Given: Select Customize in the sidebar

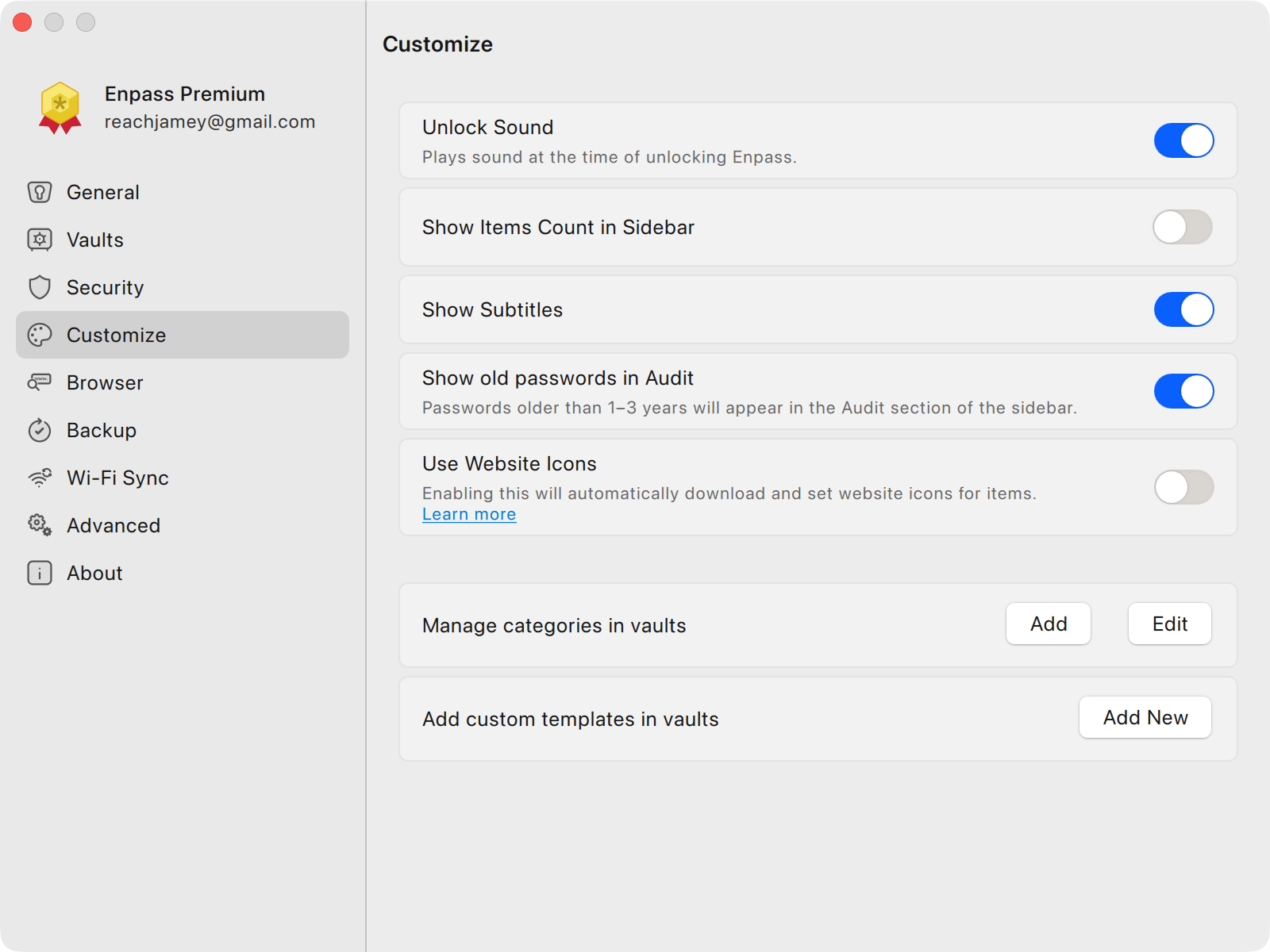Looking at the screenshot, I should click(x=183, y=335).
